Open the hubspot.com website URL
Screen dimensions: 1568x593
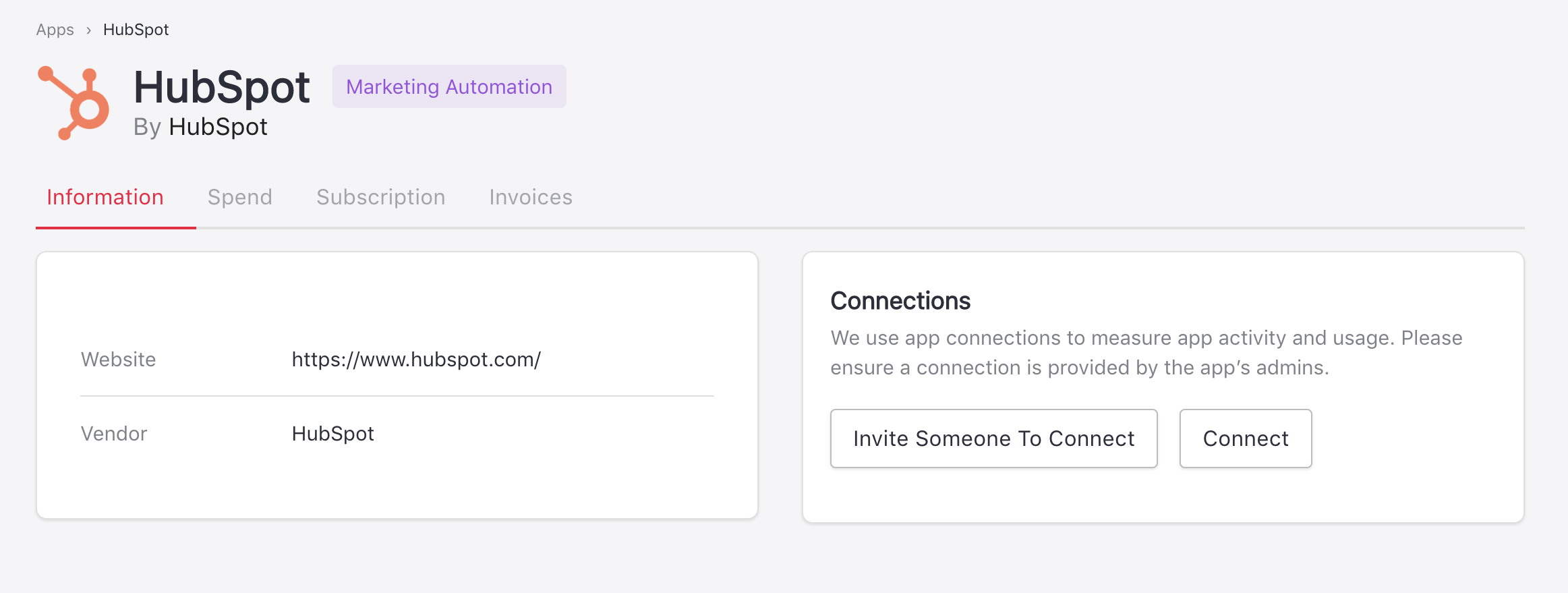[x=416, y=360]
